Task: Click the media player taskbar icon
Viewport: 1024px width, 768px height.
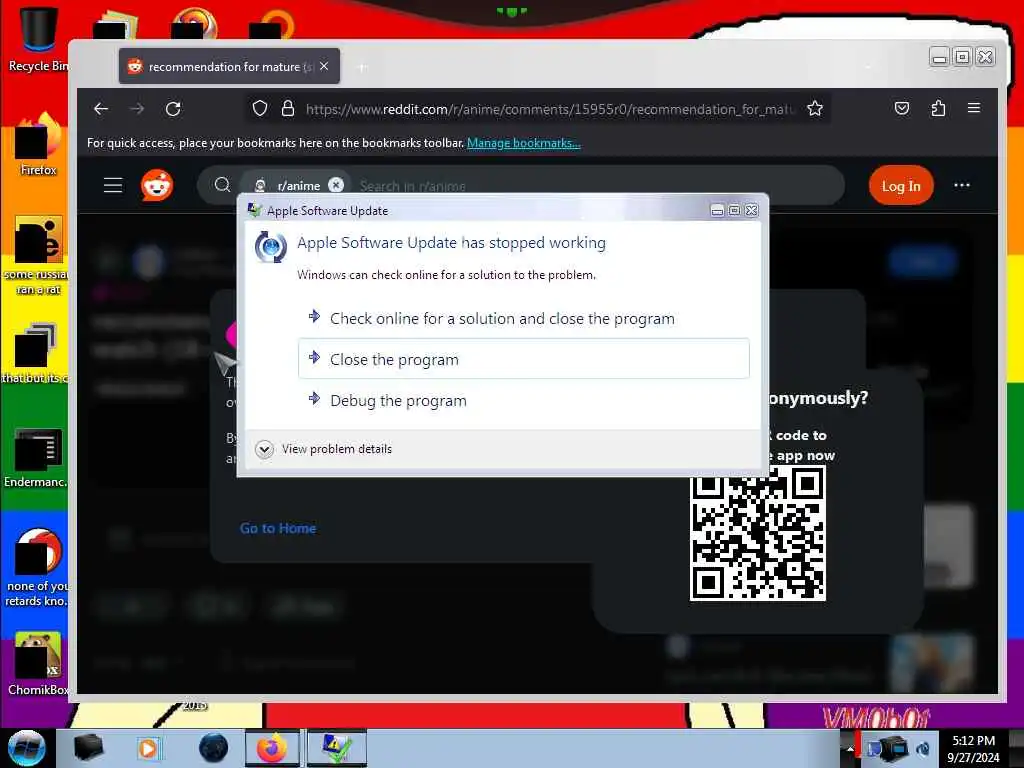Action: click(x=148, y=748)
